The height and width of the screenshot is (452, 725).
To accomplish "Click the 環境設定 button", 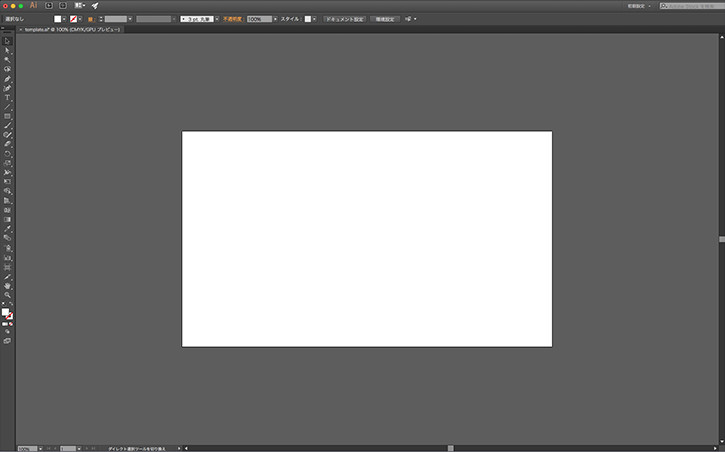I will 385,19.
